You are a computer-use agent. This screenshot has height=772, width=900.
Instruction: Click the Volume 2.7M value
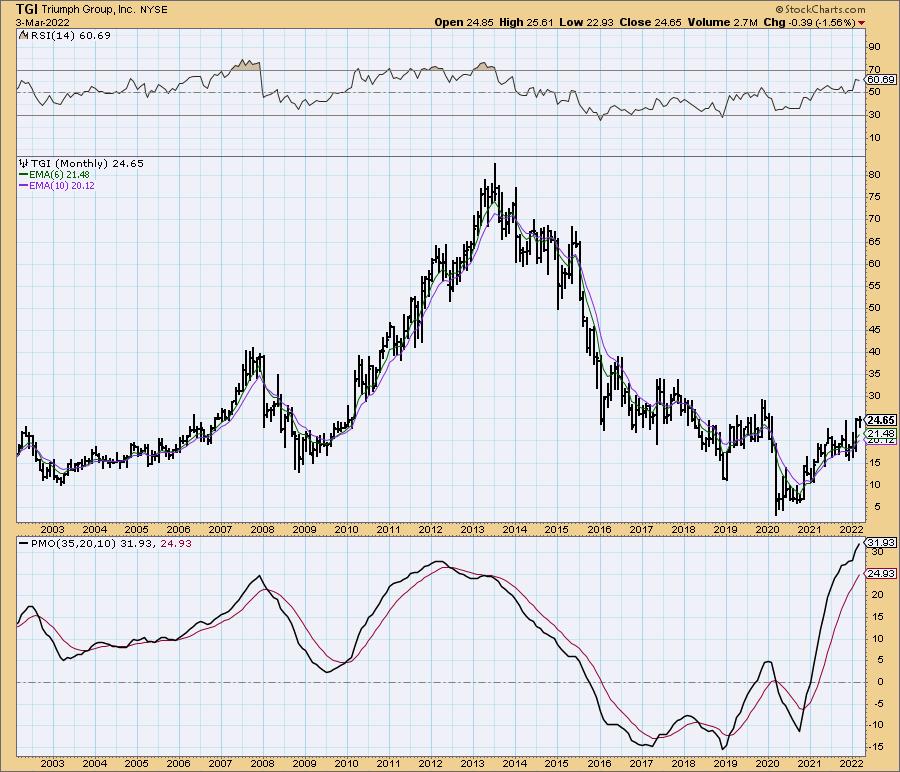pyautogui.click(x=723, y=22)
